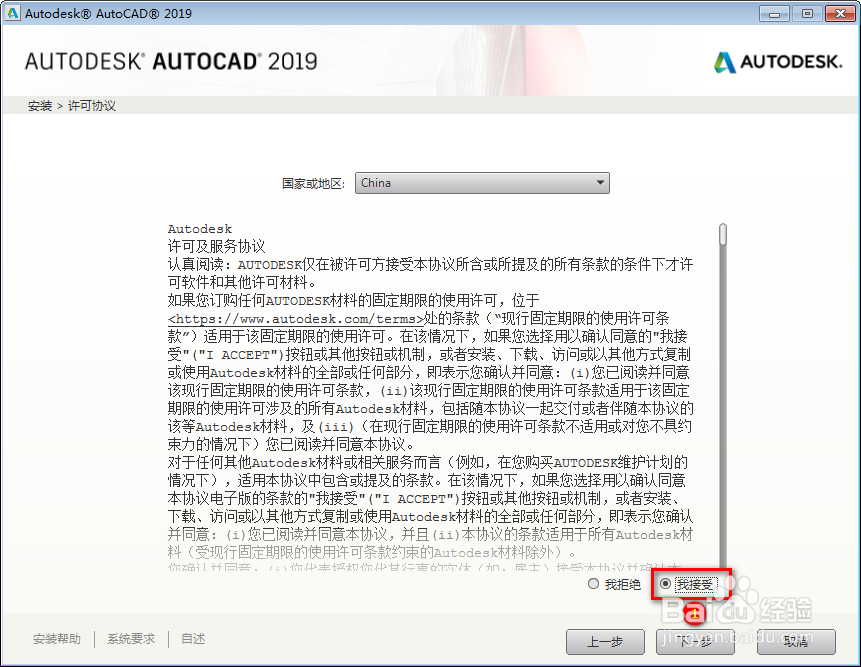Open the 自述 readme link

click(193, 639)
